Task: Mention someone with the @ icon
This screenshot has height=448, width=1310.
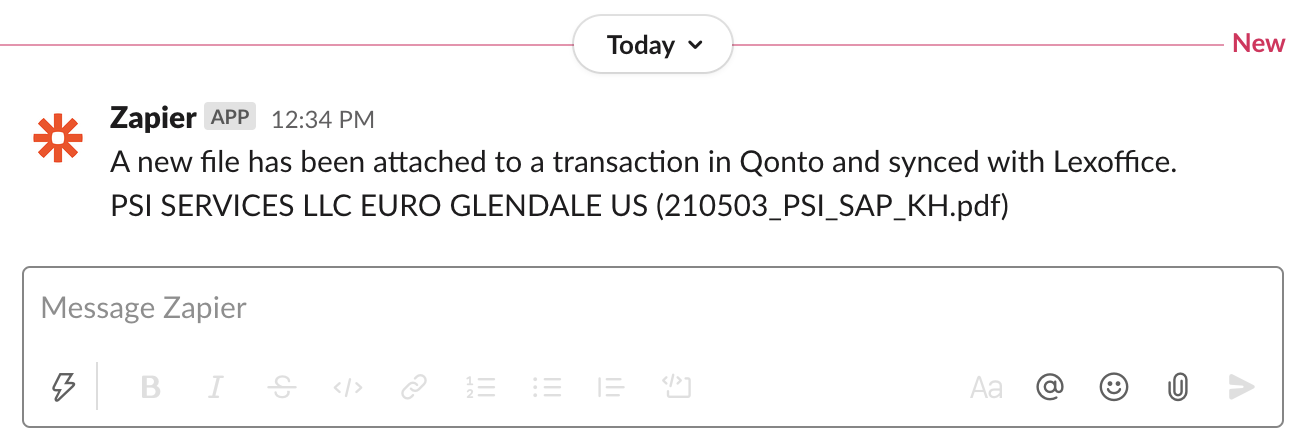Action: [1048, 387]
